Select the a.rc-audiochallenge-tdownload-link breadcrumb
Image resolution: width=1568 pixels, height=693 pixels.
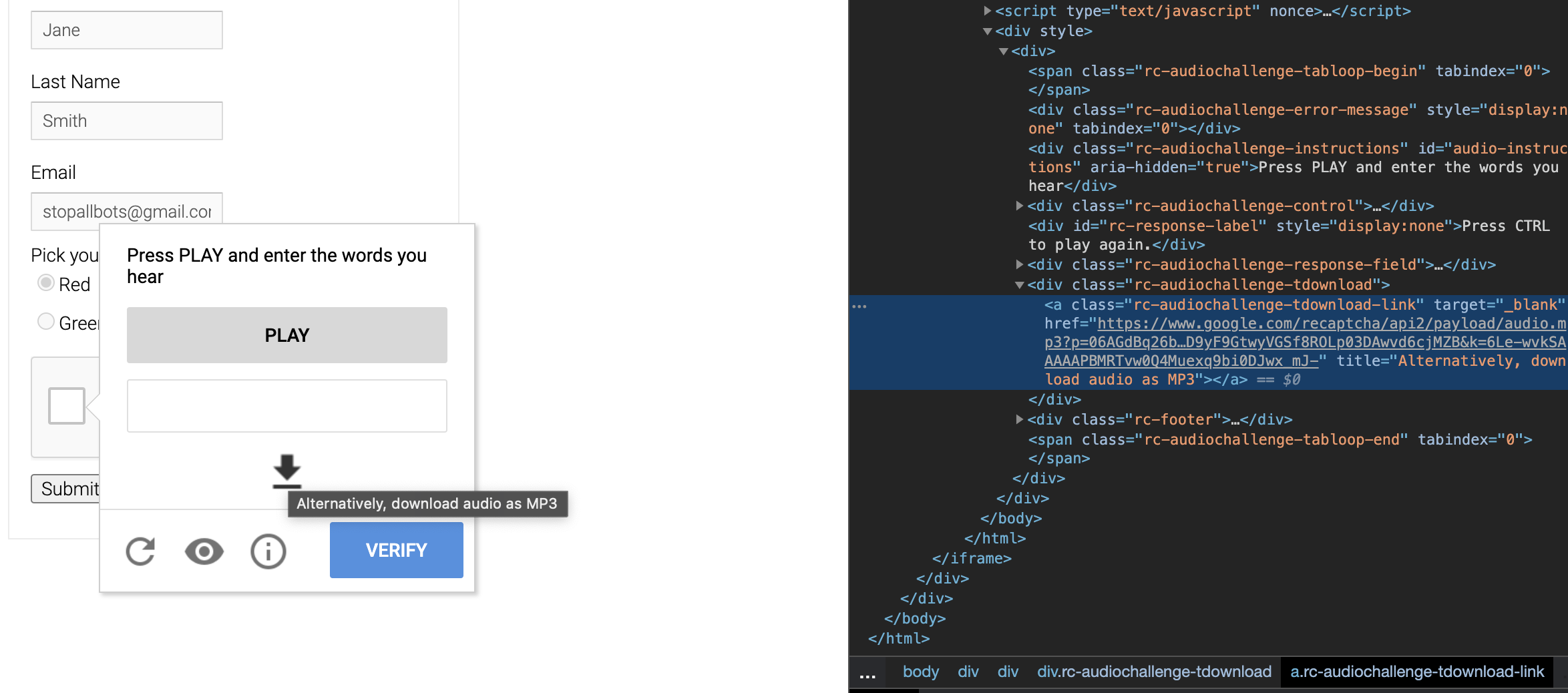pos(1417,672)
